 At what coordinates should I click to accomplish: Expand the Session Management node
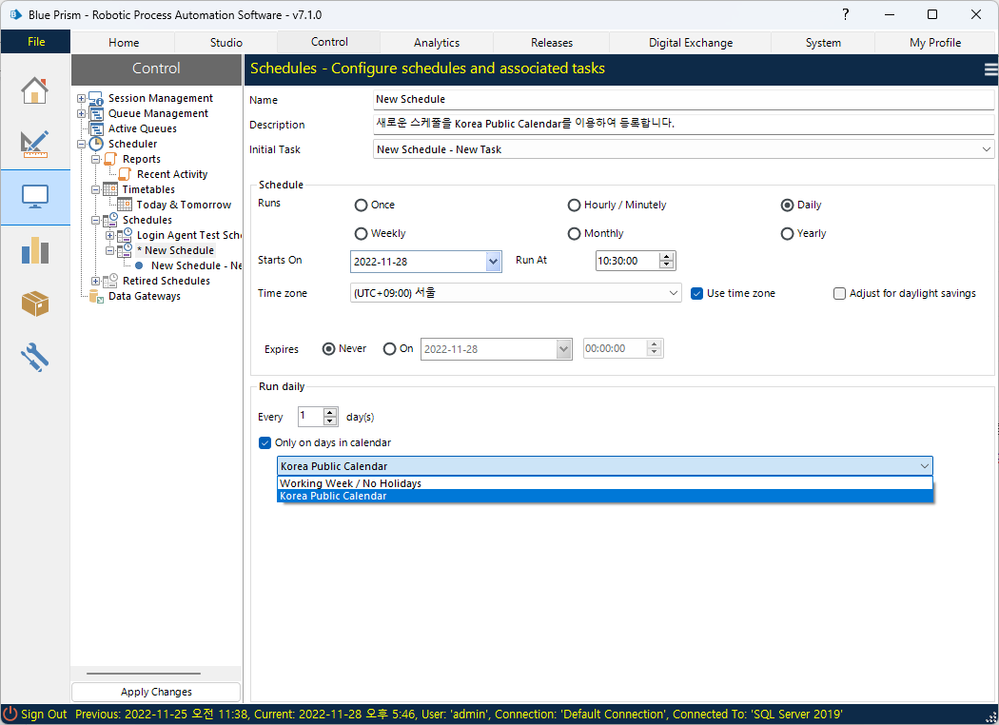82,99
